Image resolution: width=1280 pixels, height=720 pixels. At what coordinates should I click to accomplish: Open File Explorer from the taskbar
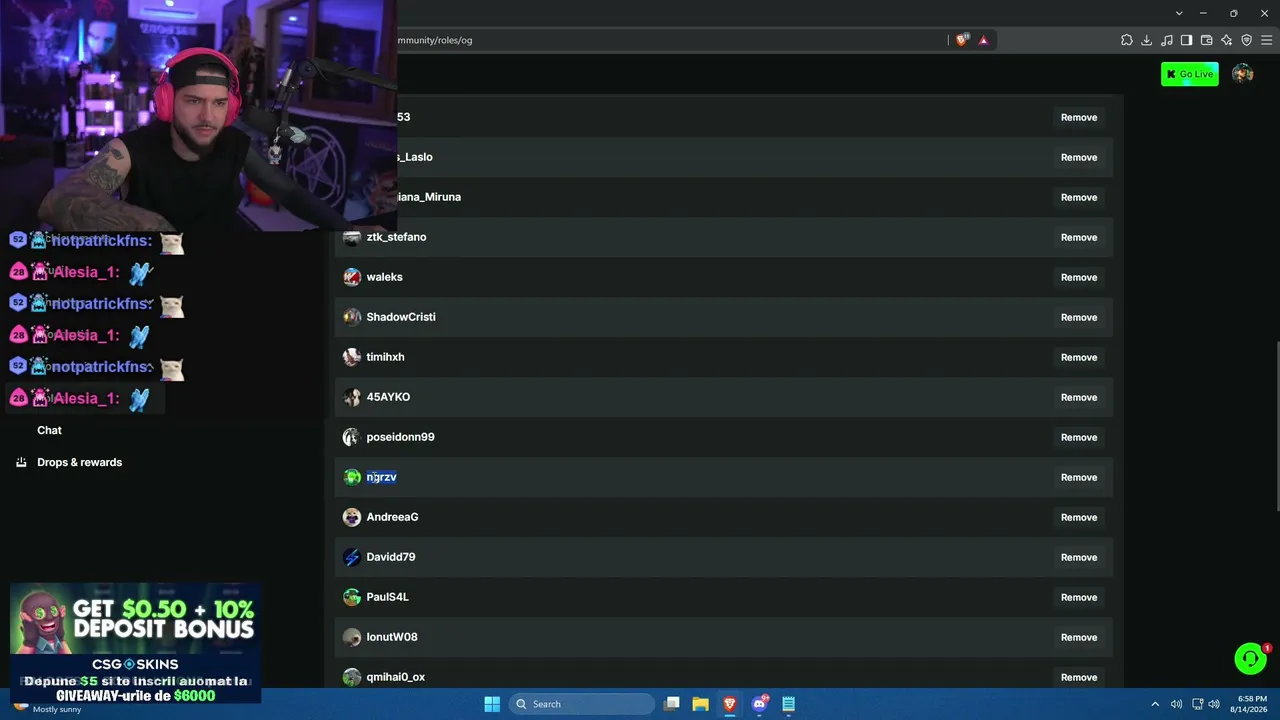pos(700,704)
